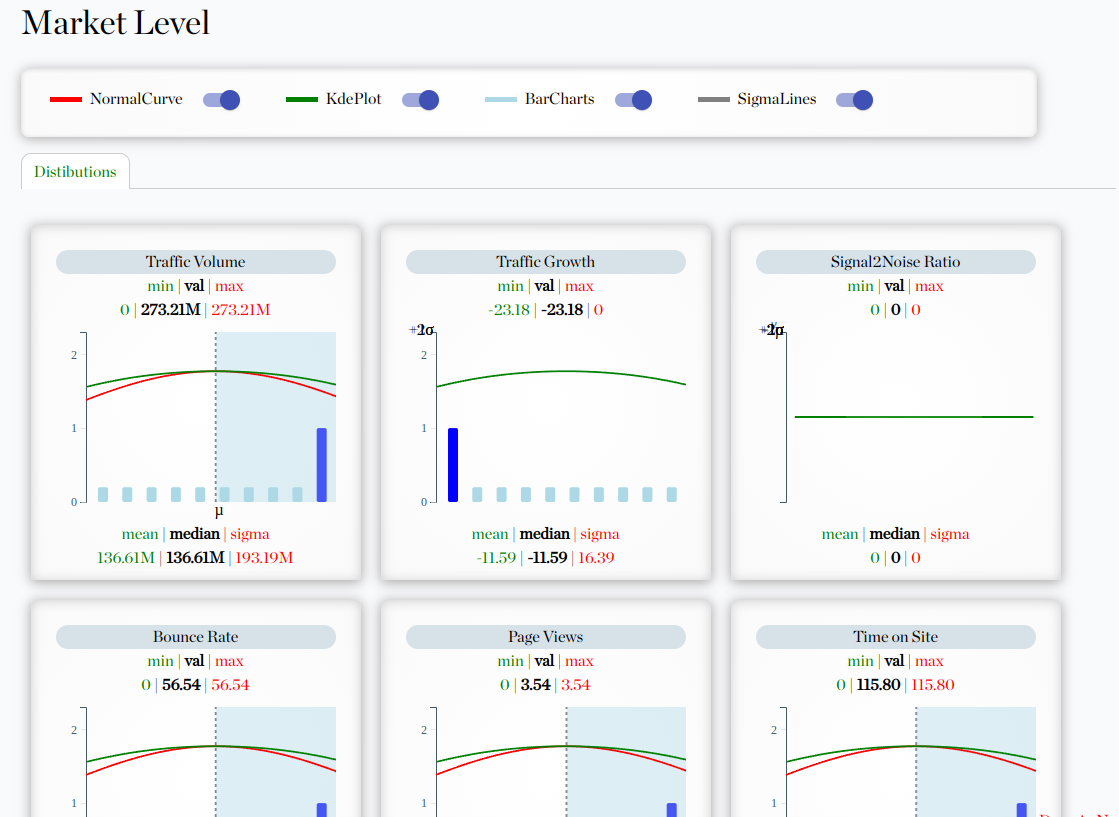The height and width of the screenshot is (817, 1119).
Task: Click the Signal2Noise Ratio title label
Action: click(x=895, y=262)
